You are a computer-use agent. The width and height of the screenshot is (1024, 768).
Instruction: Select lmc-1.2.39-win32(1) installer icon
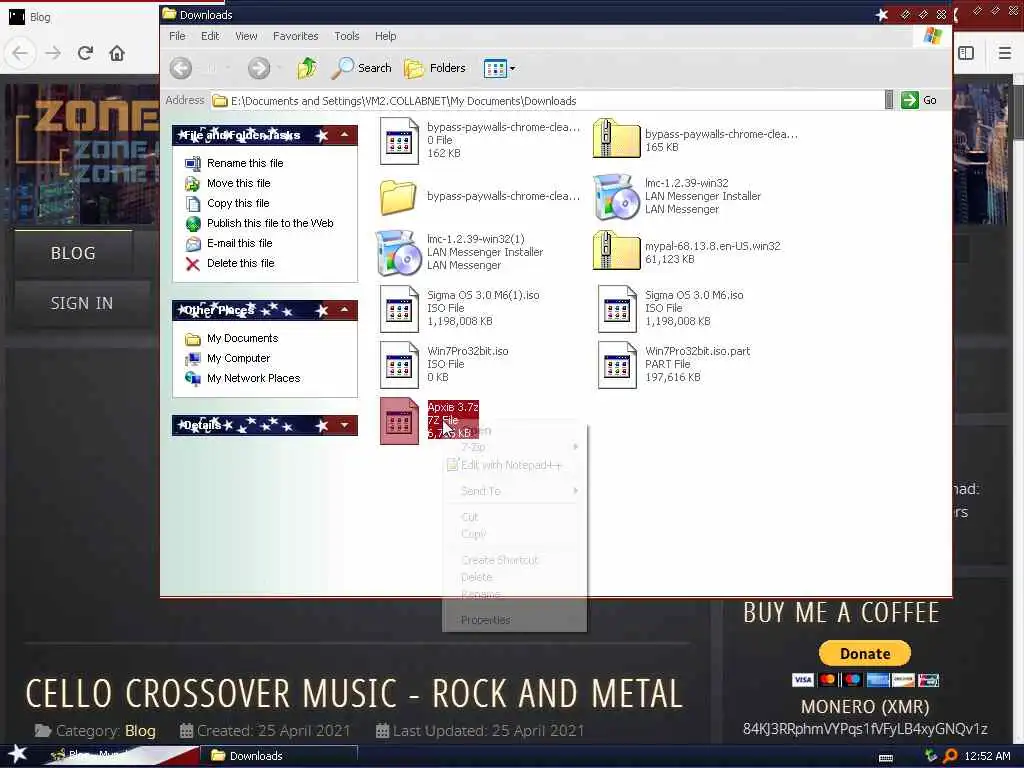[398, 253]
